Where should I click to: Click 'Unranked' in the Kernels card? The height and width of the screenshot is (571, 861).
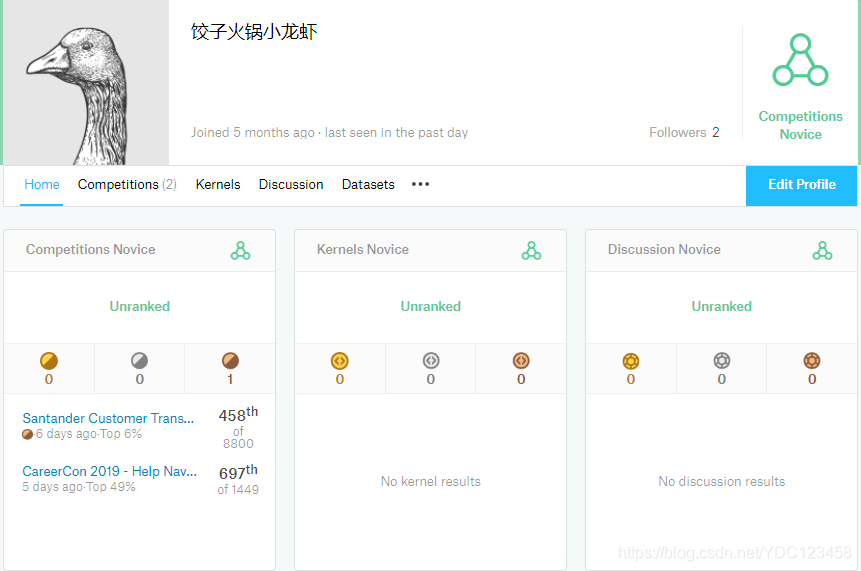point(430,306)
